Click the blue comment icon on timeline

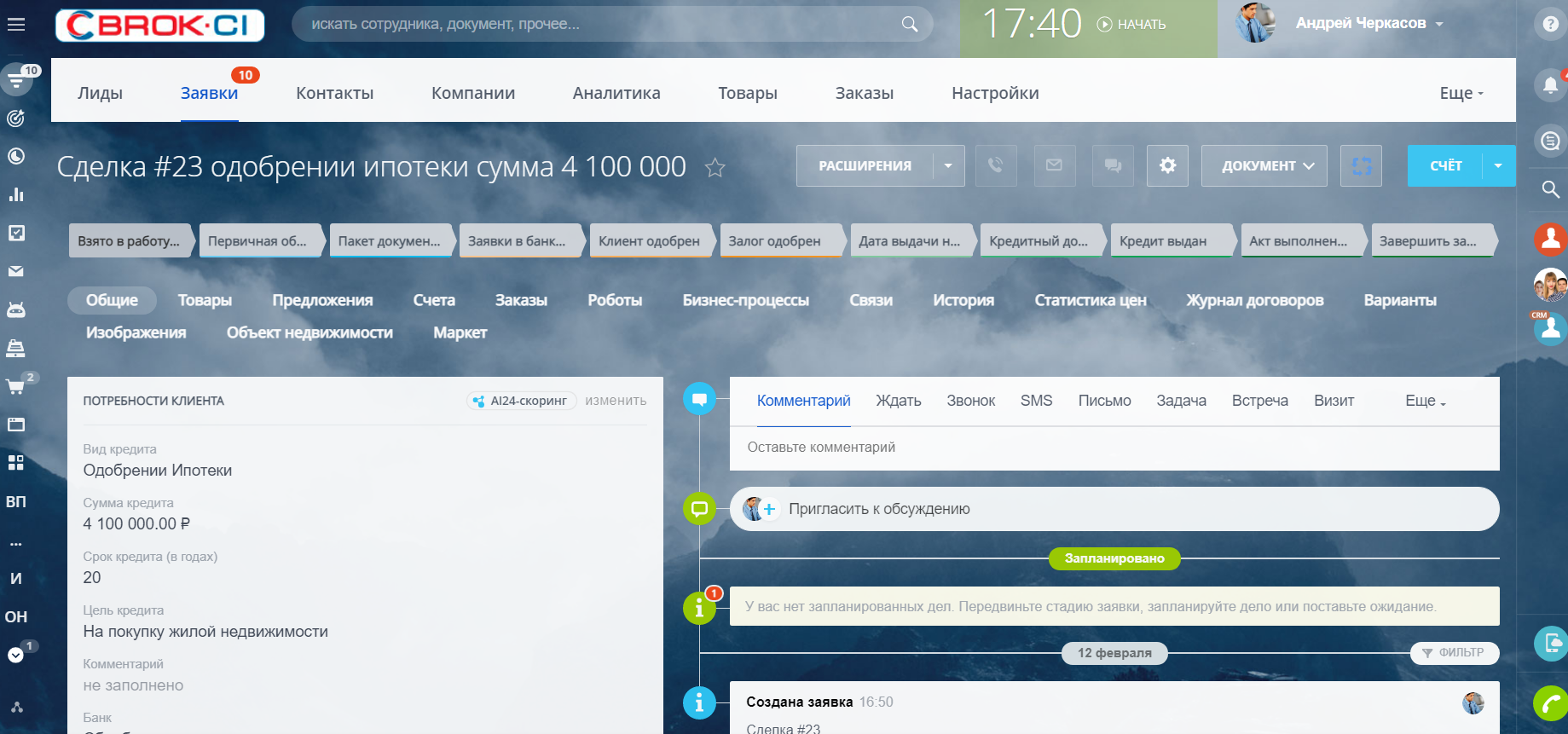click(x=699, y=399)
